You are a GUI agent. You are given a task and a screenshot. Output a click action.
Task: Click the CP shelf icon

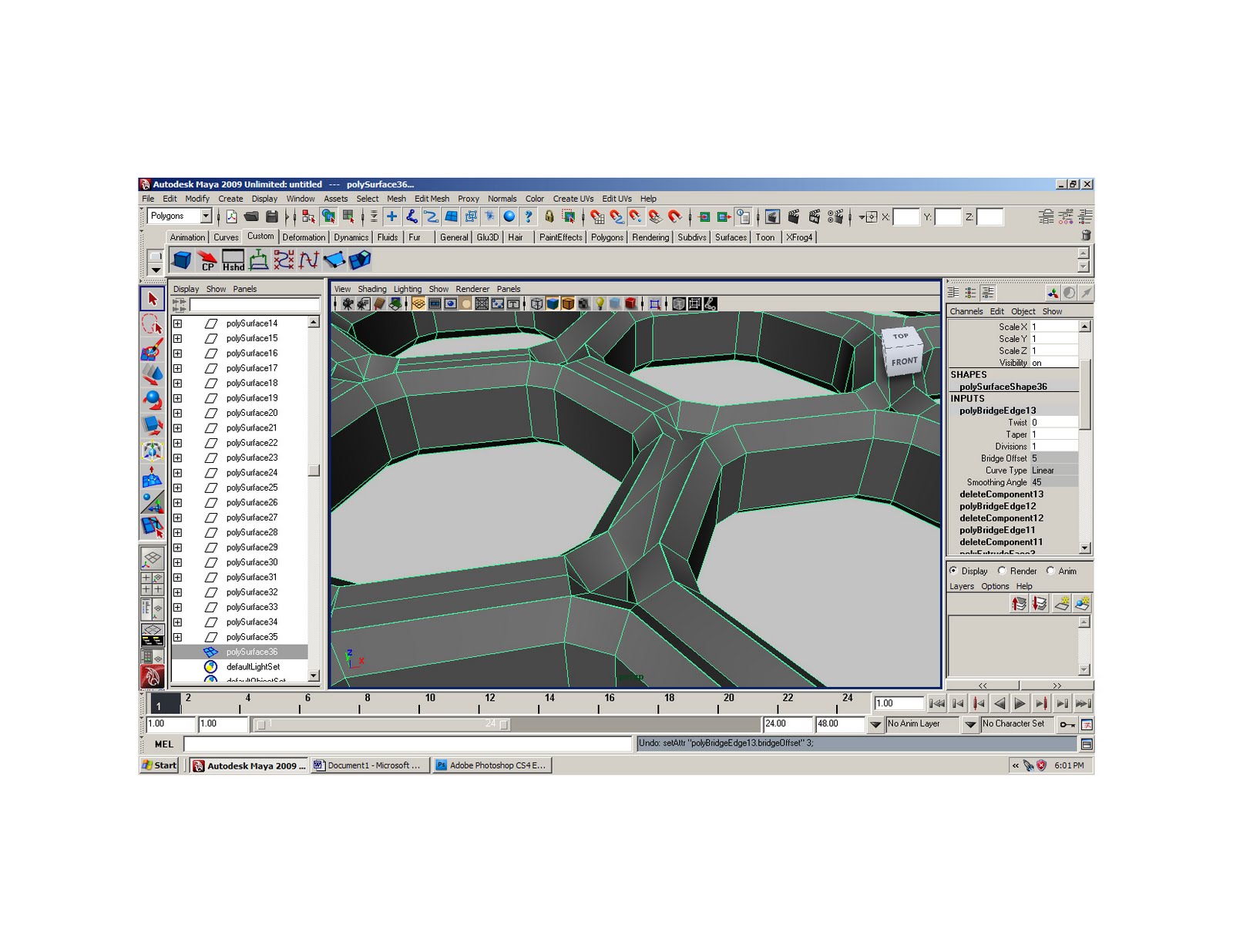click(207, 260)
